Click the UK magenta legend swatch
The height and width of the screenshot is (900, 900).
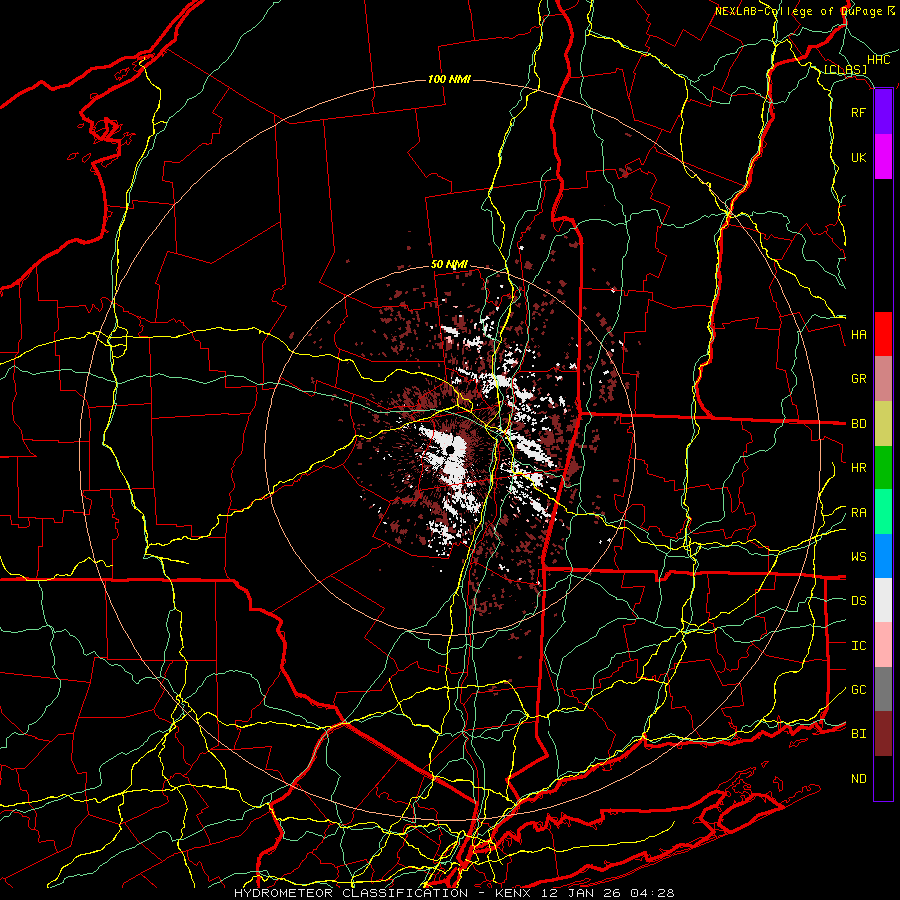(883, 157)
